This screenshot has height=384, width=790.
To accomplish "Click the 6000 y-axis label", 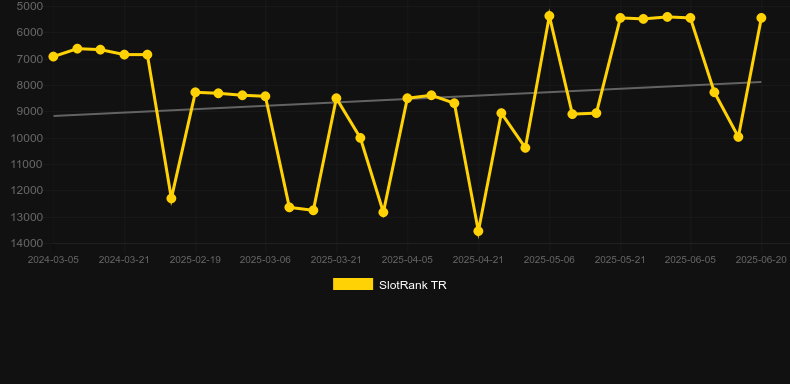I will [30, 32].
